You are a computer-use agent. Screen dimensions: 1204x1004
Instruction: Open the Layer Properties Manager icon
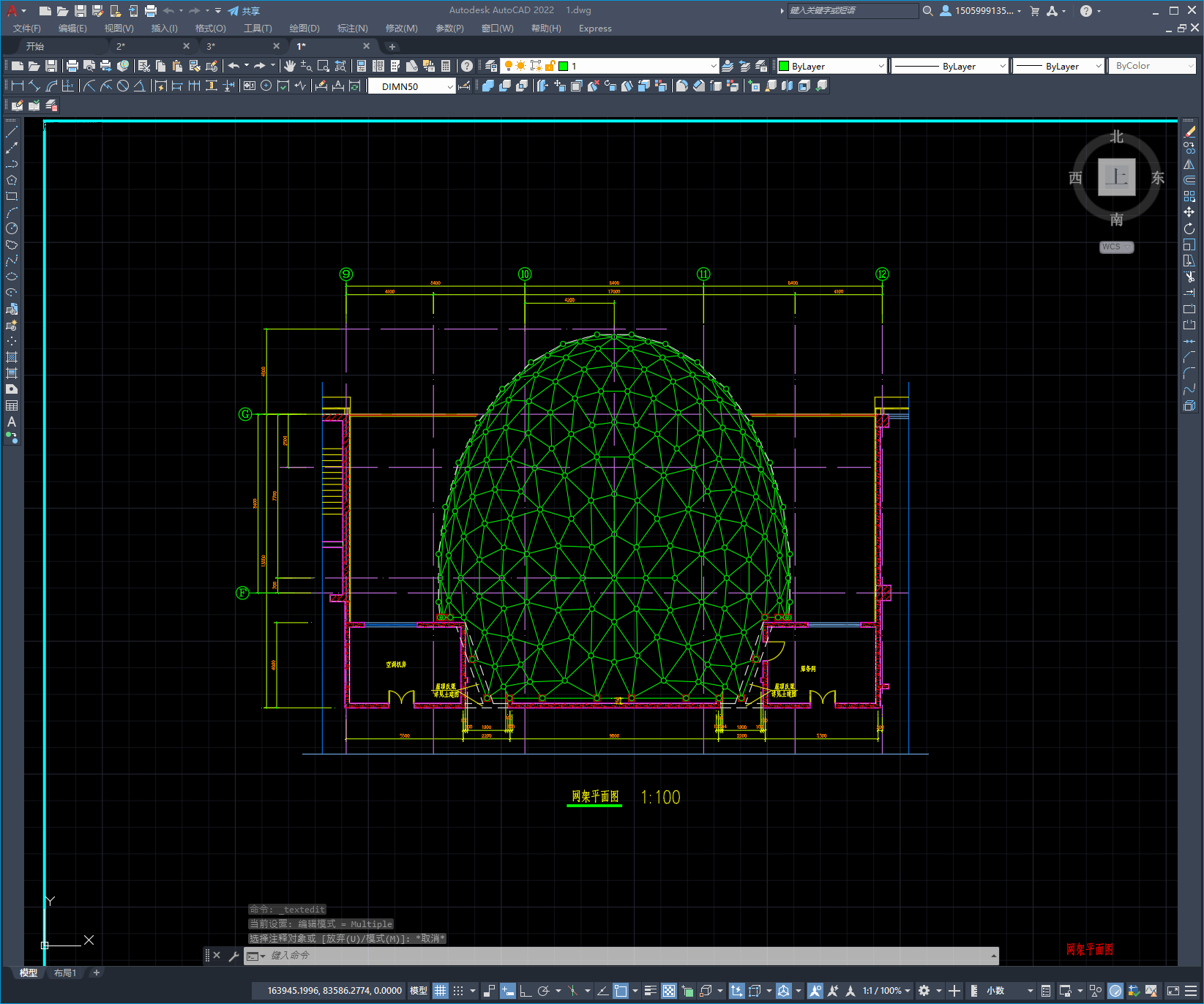click(x=491, y=66)
